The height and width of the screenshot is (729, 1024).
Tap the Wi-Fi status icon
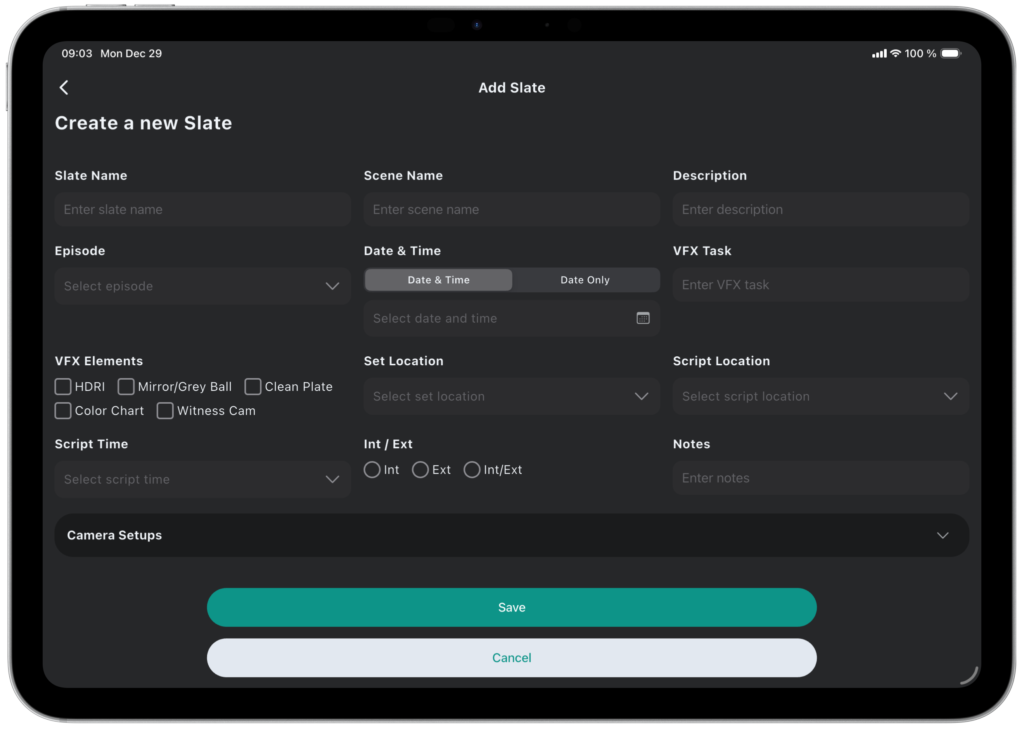895,53
